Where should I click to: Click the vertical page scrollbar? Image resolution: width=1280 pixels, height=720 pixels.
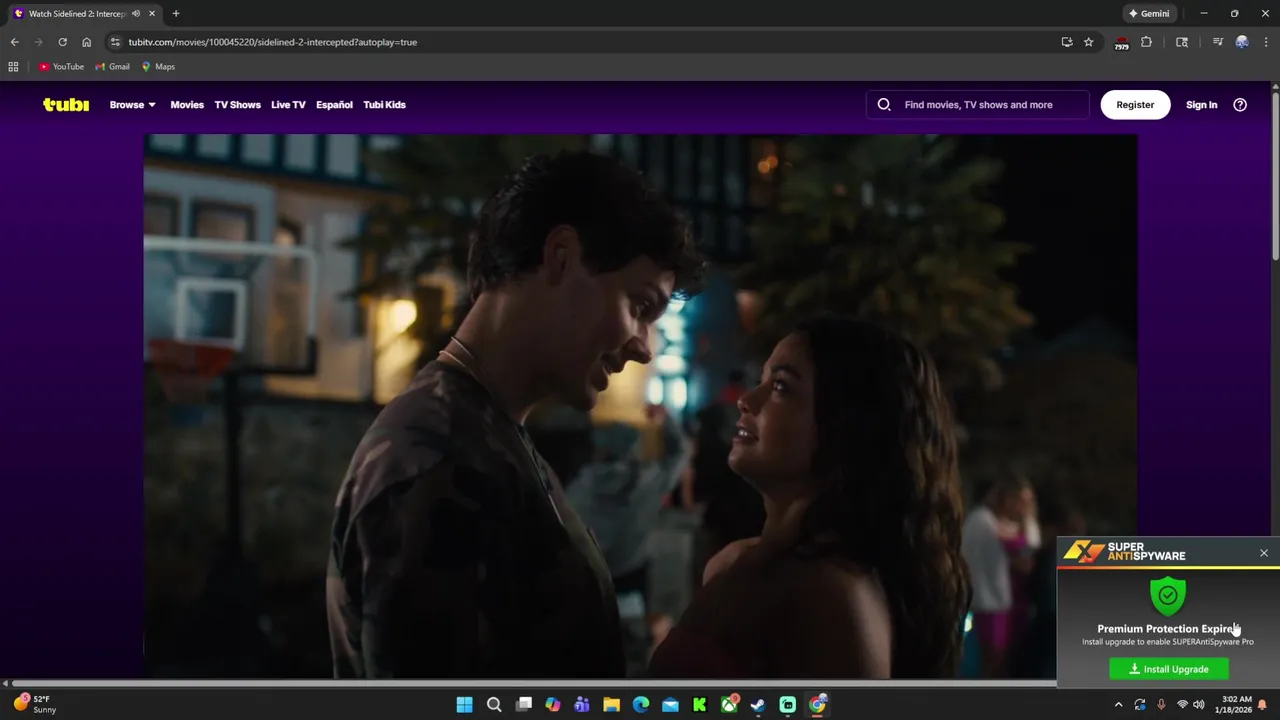(x=1275, y=178)
